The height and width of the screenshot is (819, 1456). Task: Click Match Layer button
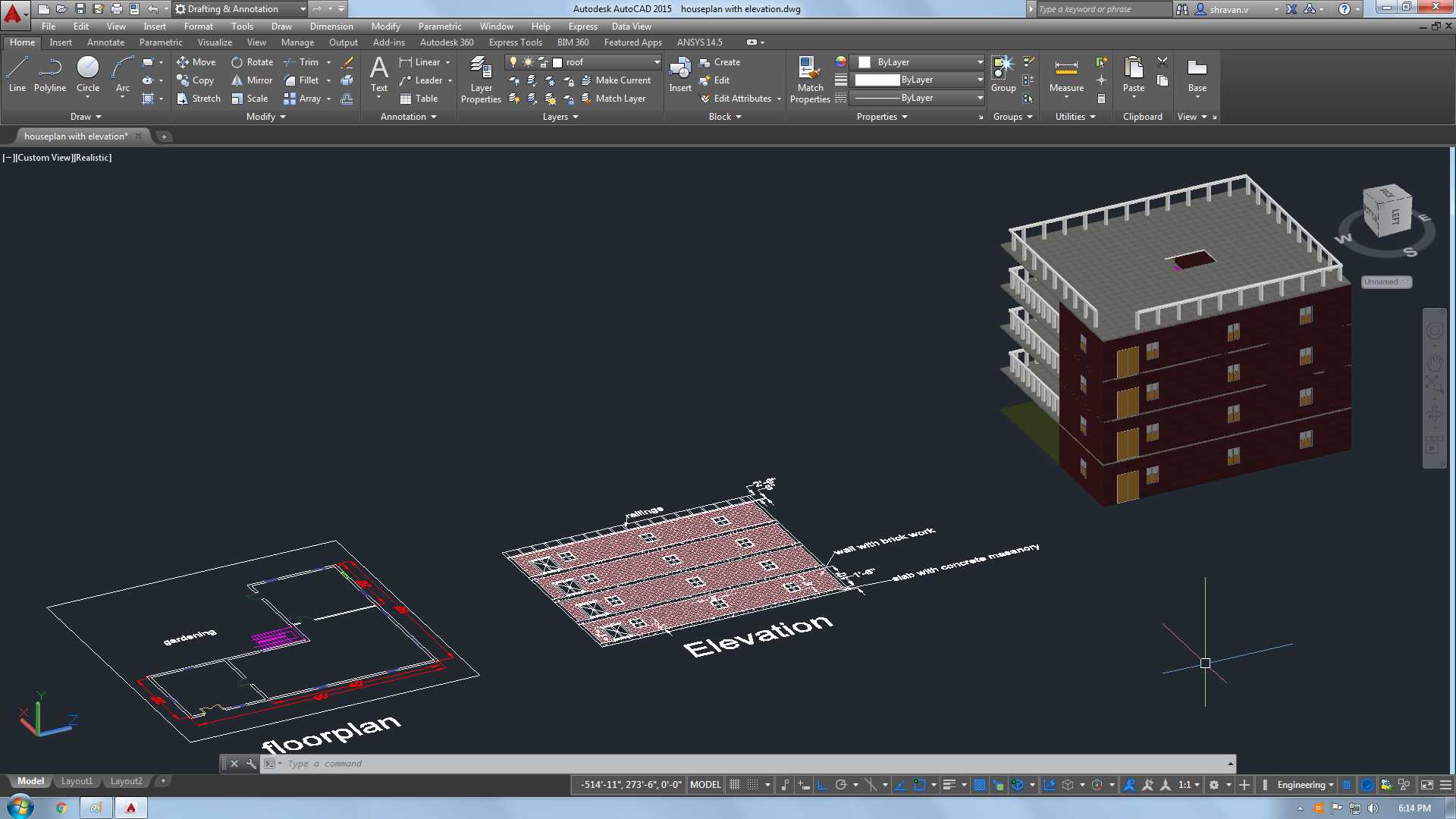click(x=613, y=99)
